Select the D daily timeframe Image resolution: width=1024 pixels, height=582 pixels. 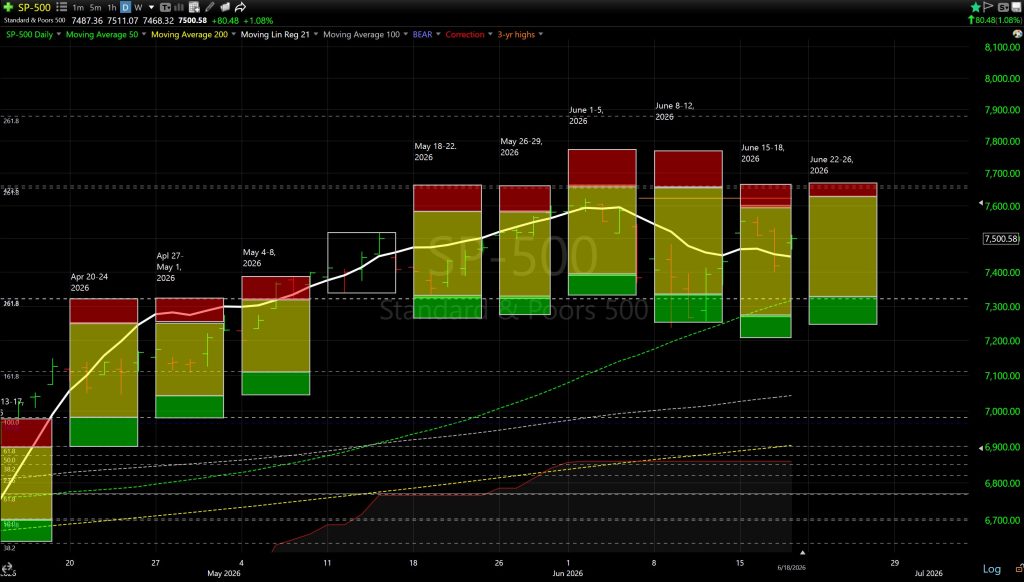[125, 7]
